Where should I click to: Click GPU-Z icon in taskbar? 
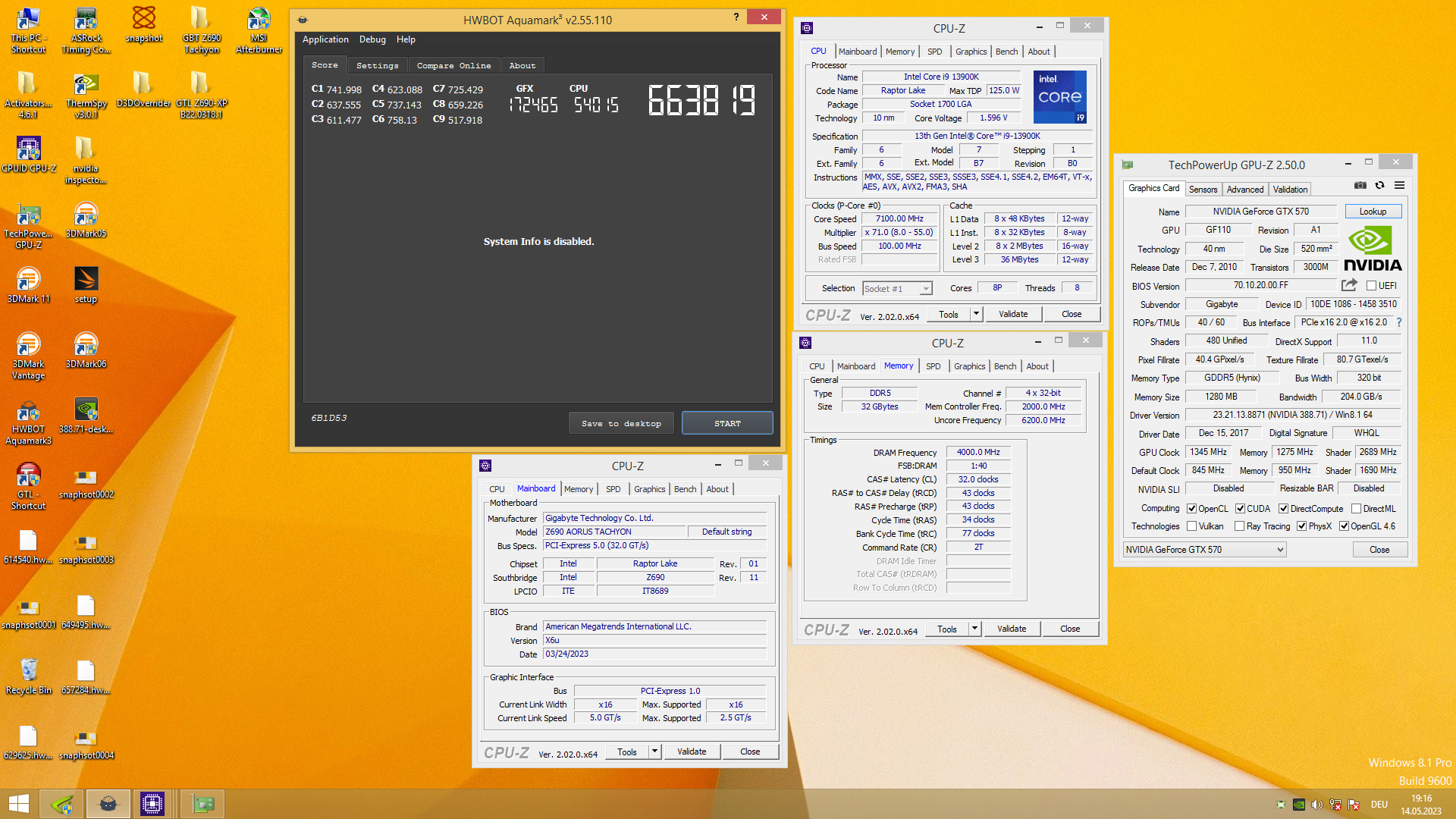pyautogui.click(x=202, y=804)
